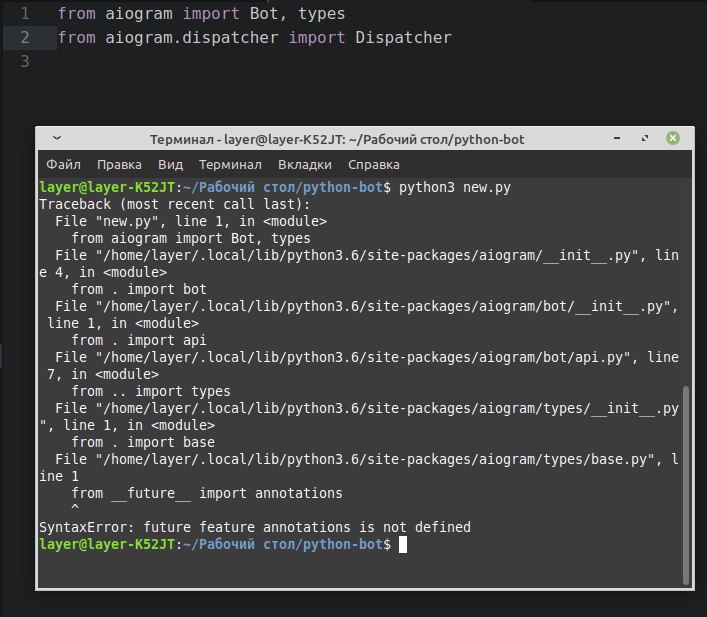Viewport: 707px width, 617px height.
Task: Close the terminal with green X button
Action: coord(673,138)
